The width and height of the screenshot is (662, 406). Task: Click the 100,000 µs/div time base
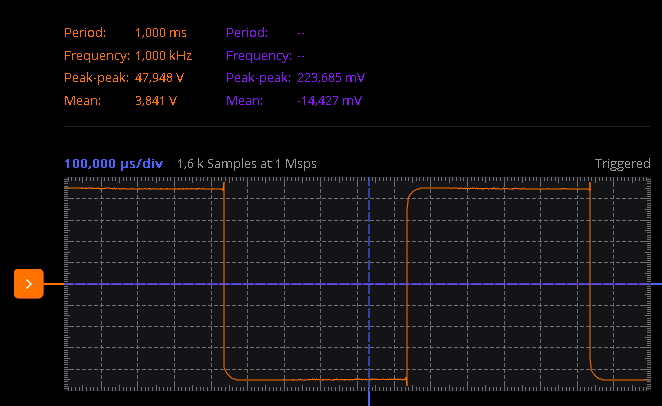[113, 163]
